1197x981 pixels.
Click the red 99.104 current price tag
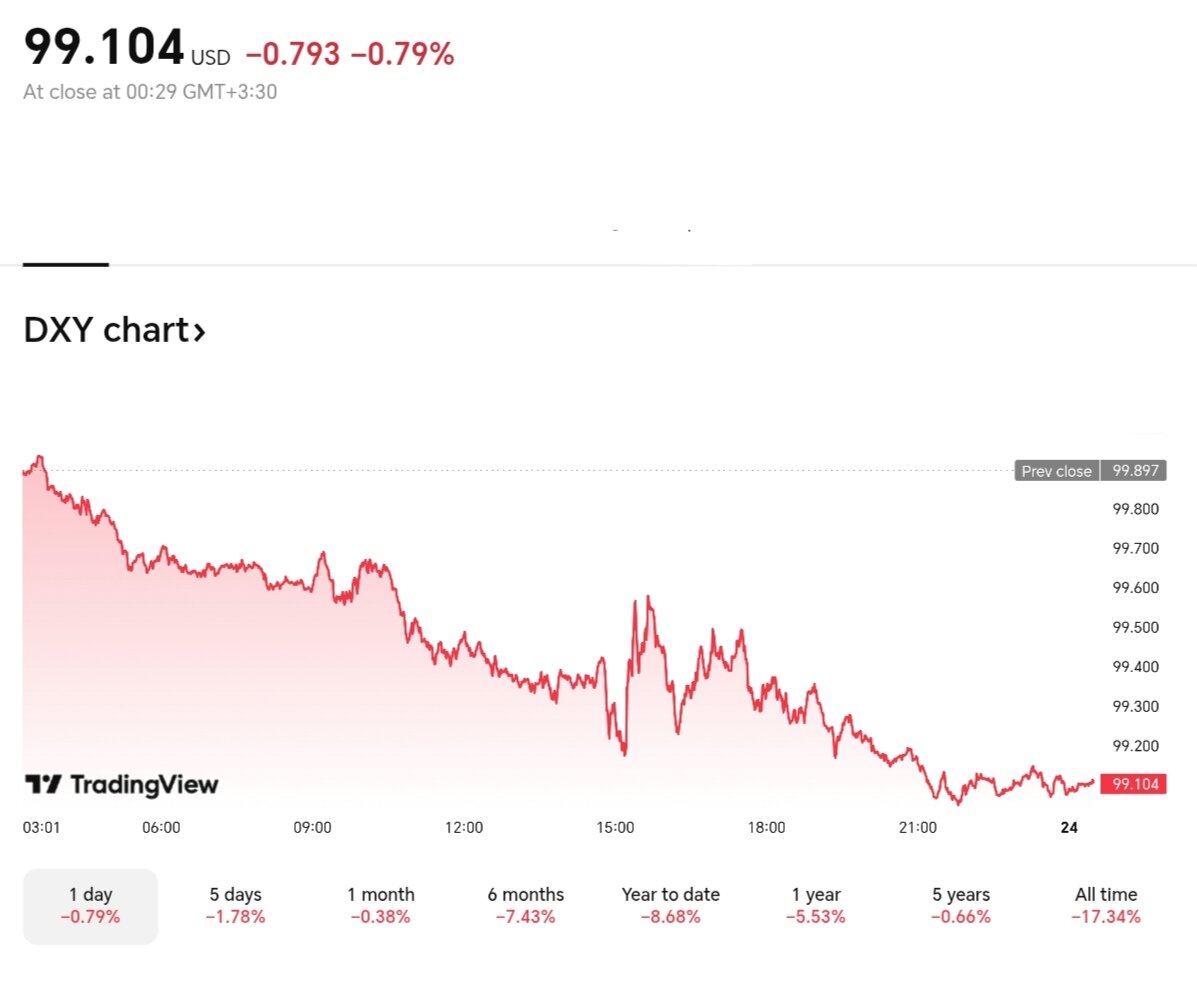pyautogui.click(x=1134, y=784)
